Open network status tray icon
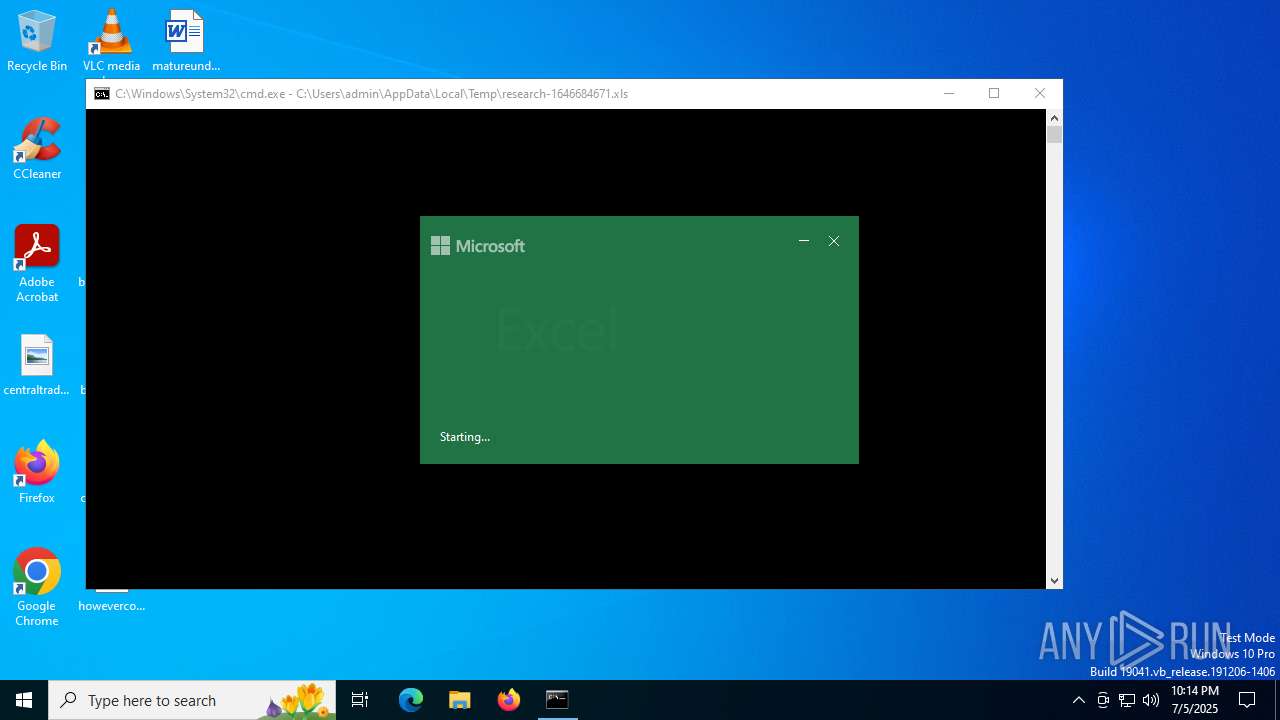Viewport: 1280px width, 720px height. [1127, 700]
